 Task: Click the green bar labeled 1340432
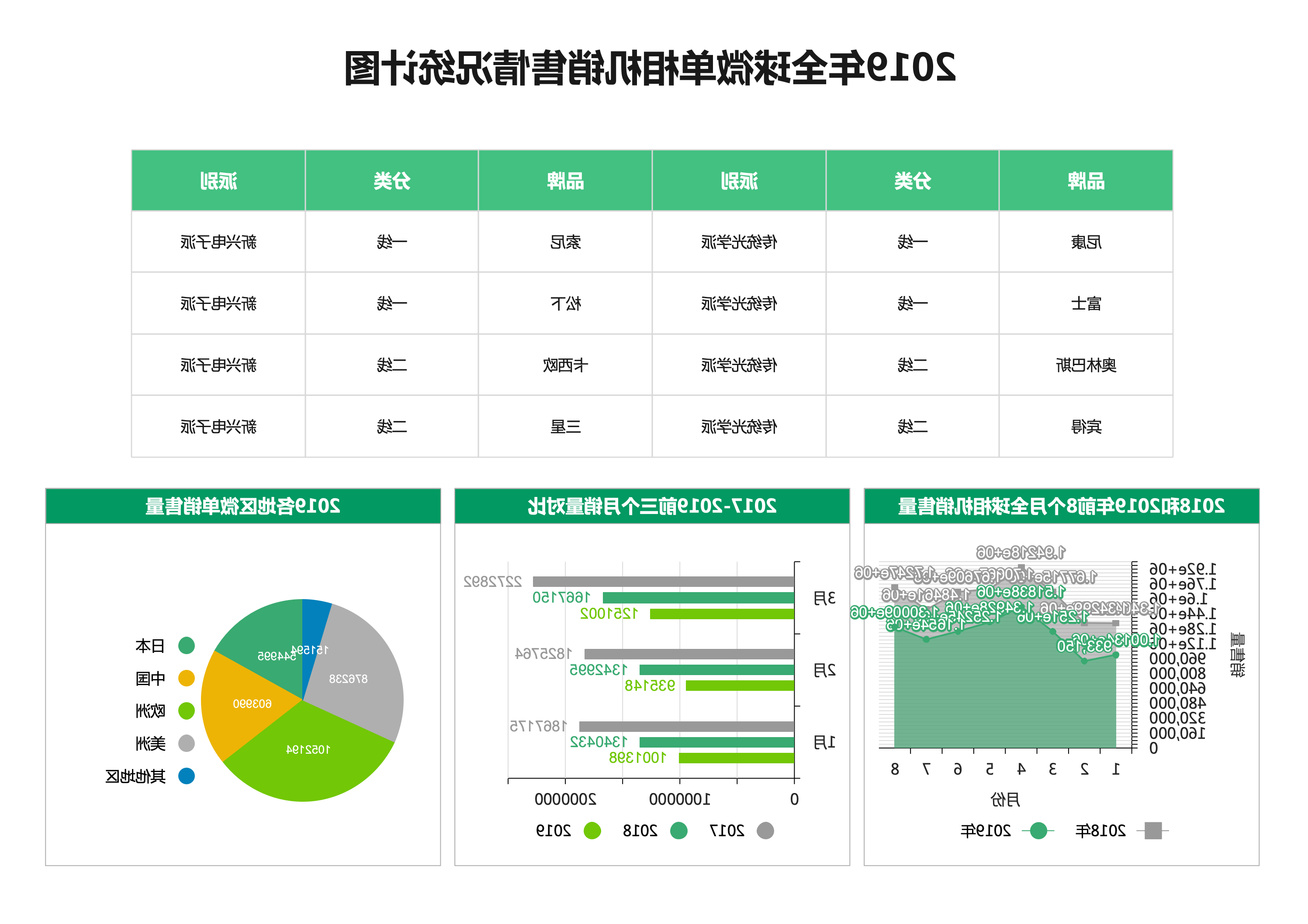point(717,742)
